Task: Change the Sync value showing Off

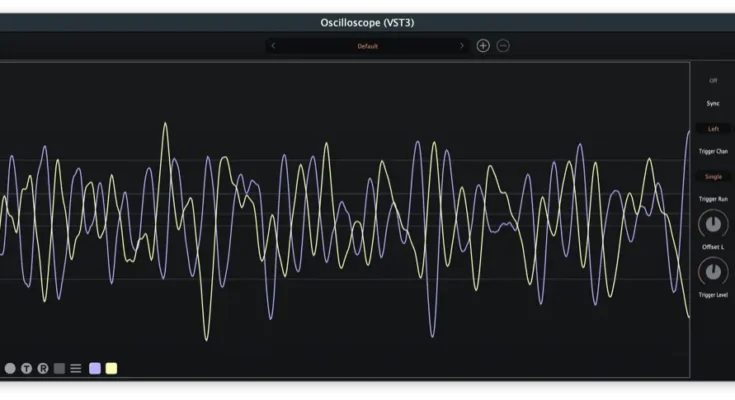Action: [x=713, y=81]
